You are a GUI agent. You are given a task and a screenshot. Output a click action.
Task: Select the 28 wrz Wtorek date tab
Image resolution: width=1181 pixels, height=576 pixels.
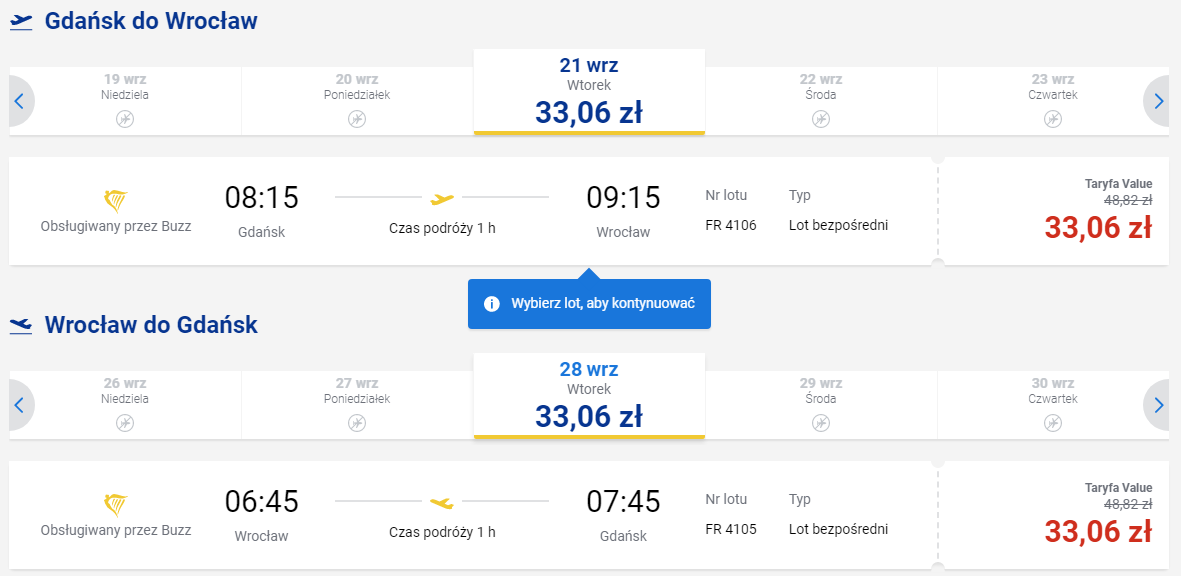pyautogui.click(x=589, y=396)
